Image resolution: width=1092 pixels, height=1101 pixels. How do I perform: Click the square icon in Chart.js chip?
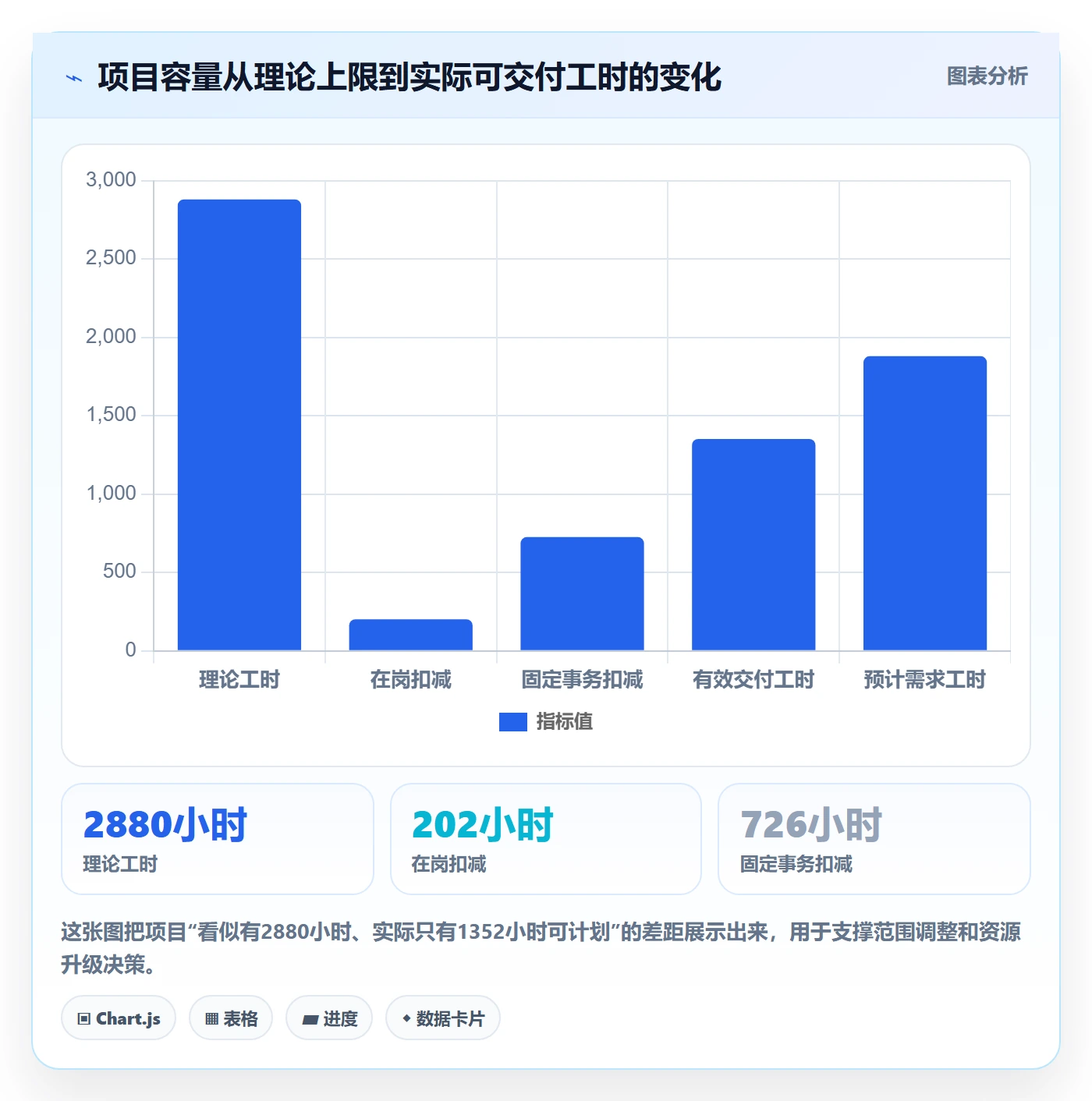click(84, 1019)
